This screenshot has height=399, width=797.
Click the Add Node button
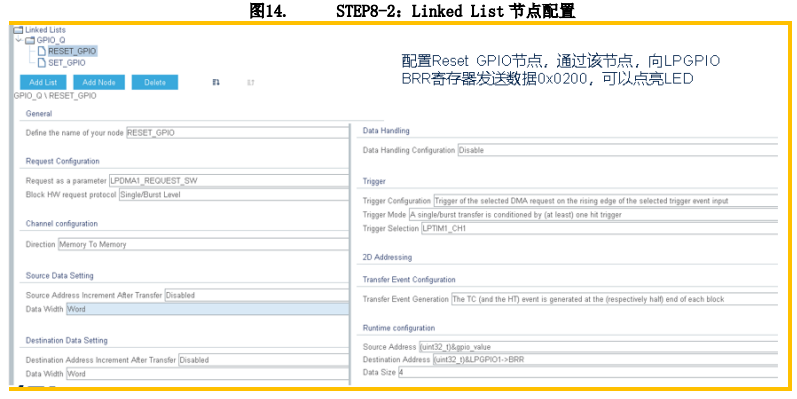(99, 82)
